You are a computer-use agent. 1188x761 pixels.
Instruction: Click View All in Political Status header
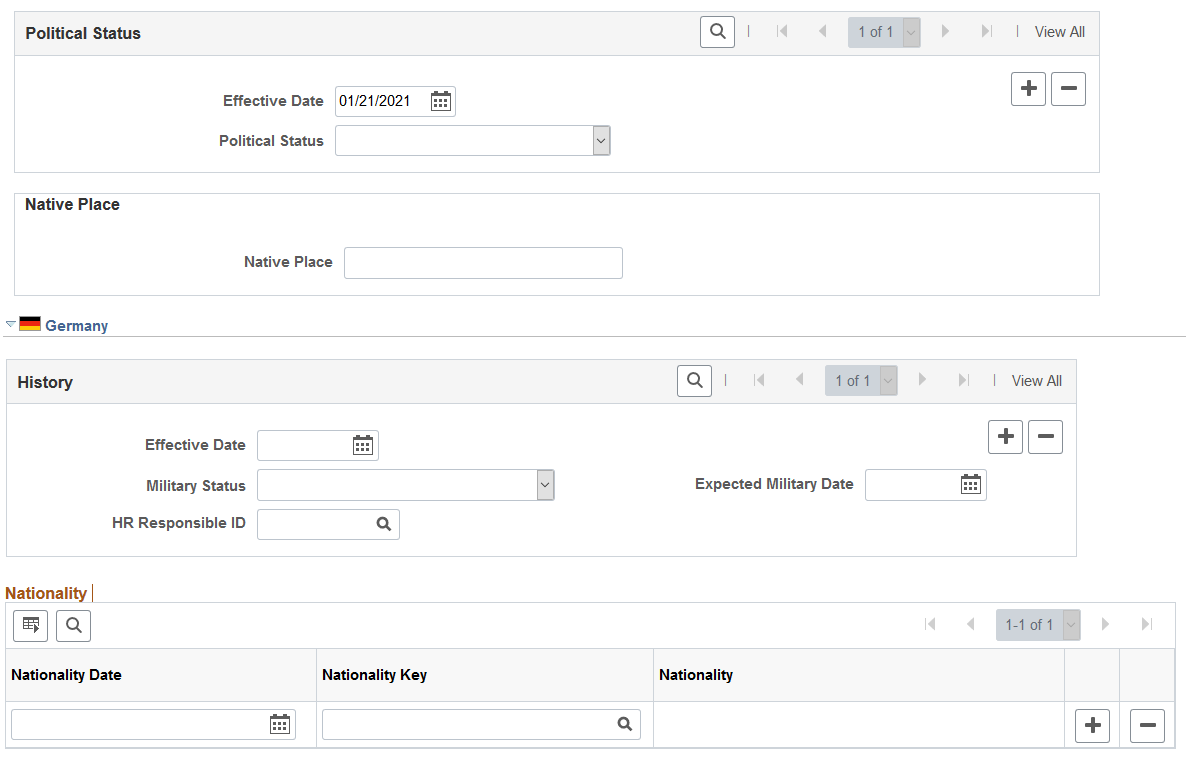coord(1059,32)
